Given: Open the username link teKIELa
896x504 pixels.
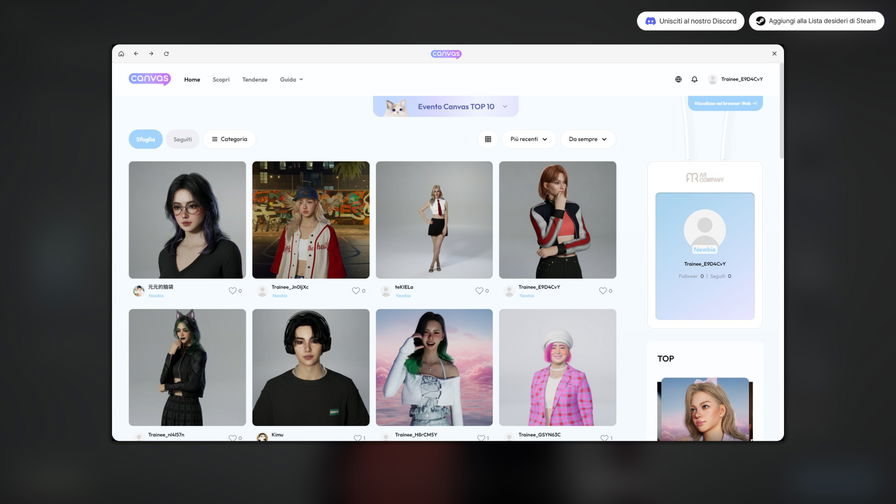Looking at the screenshot, I should tap(404, 287).
